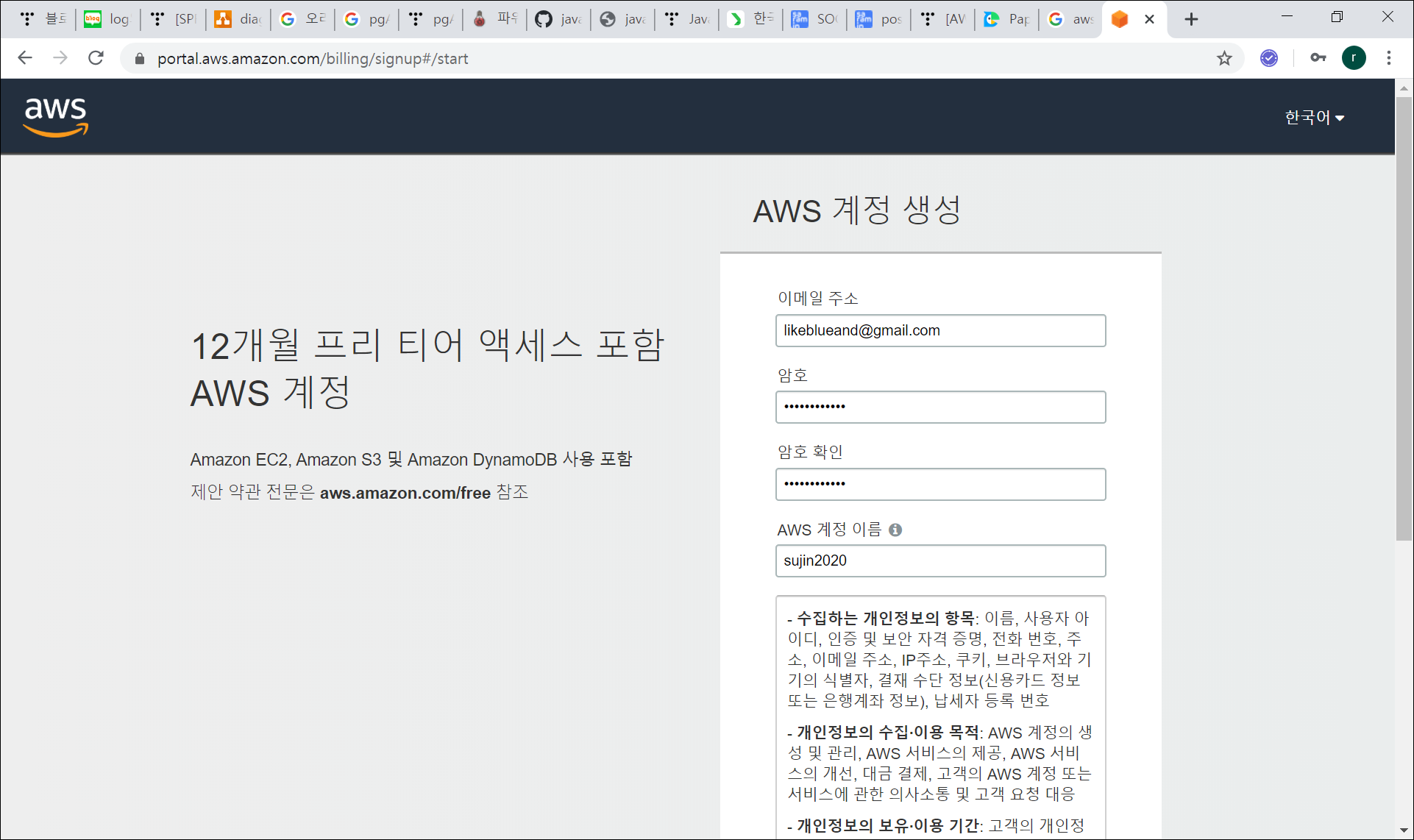Click the 암호 확인 confirm password field
The height and width of the screenshot is (840, 1414).
click(940, 485)
